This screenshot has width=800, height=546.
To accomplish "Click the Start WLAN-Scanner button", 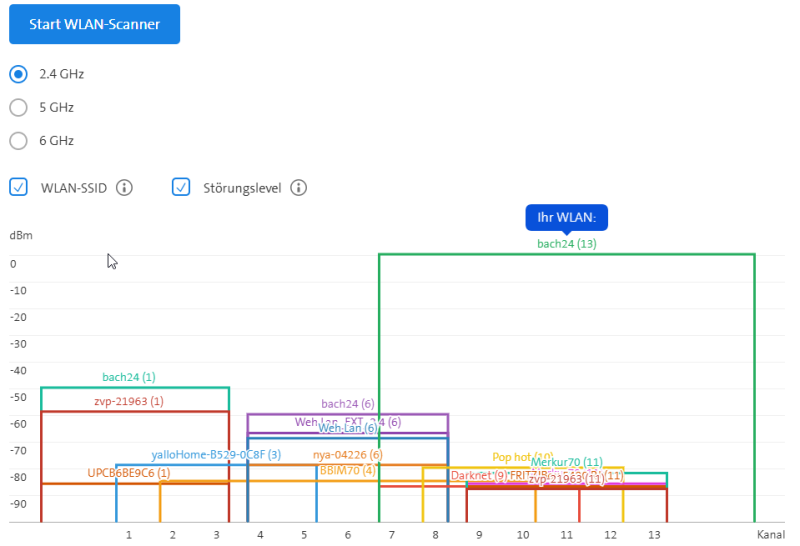I will pos(94,24).
